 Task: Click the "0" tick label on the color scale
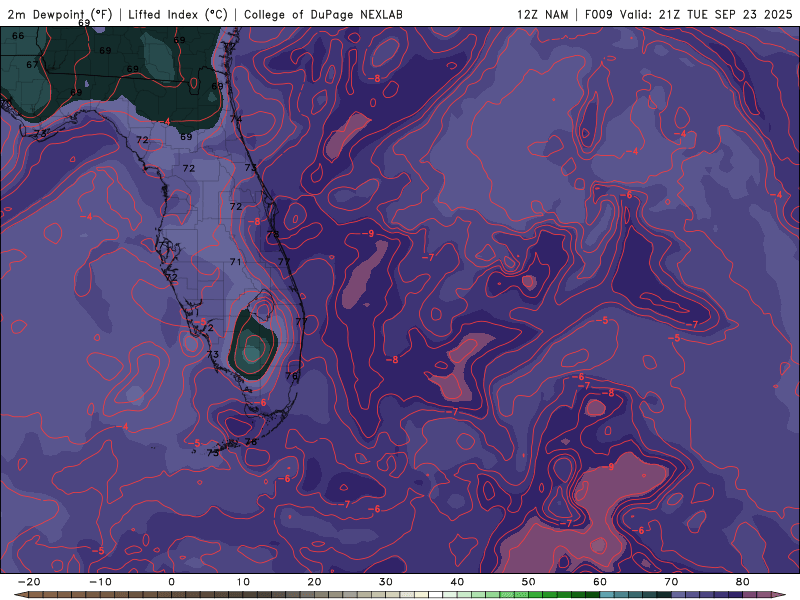click(171, 582)
